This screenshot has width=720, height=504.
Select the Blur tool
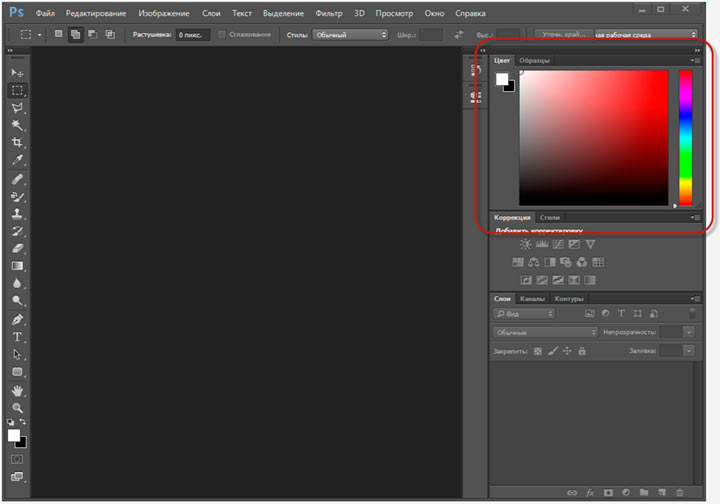(x=17, y=283)
